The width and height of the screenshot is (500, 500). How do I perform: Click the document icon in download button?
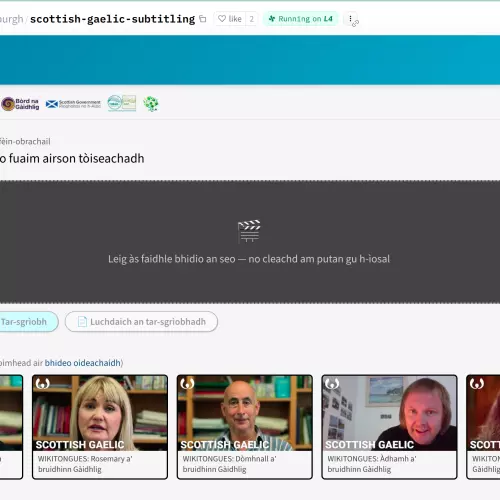point(82,322)
